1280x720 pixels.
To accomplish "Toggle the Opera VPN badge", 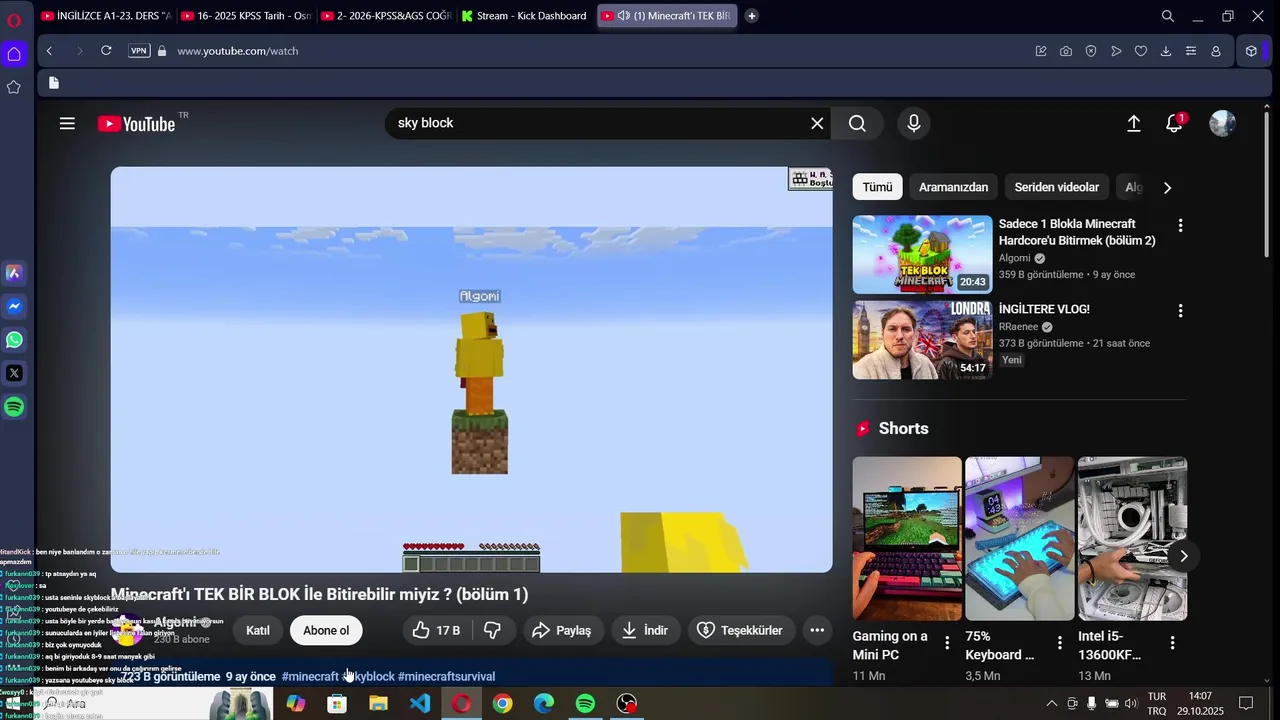I will coord(139,51).
